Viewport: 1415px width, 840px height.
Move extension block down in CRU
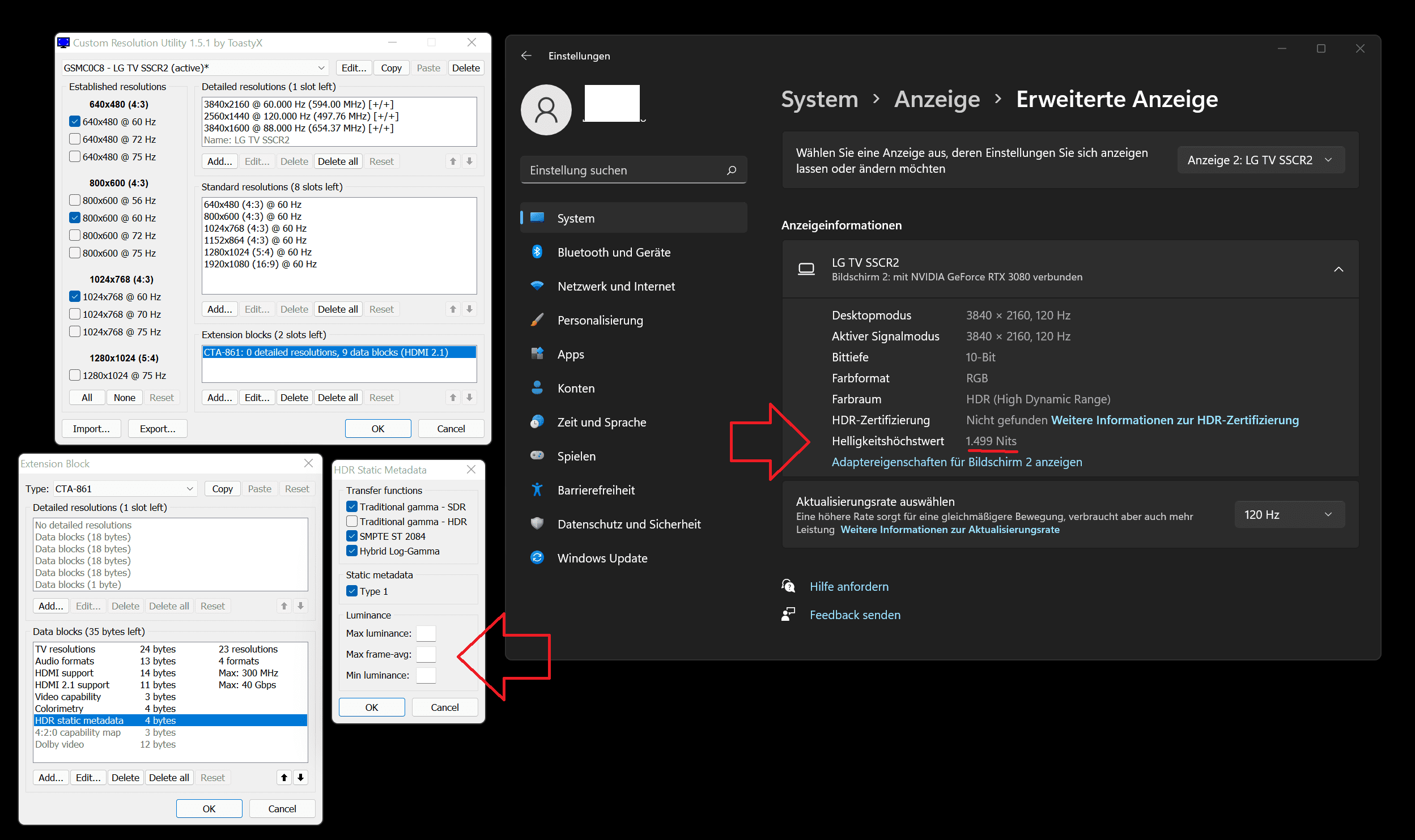pyautogui.click(x=469, y=398)
